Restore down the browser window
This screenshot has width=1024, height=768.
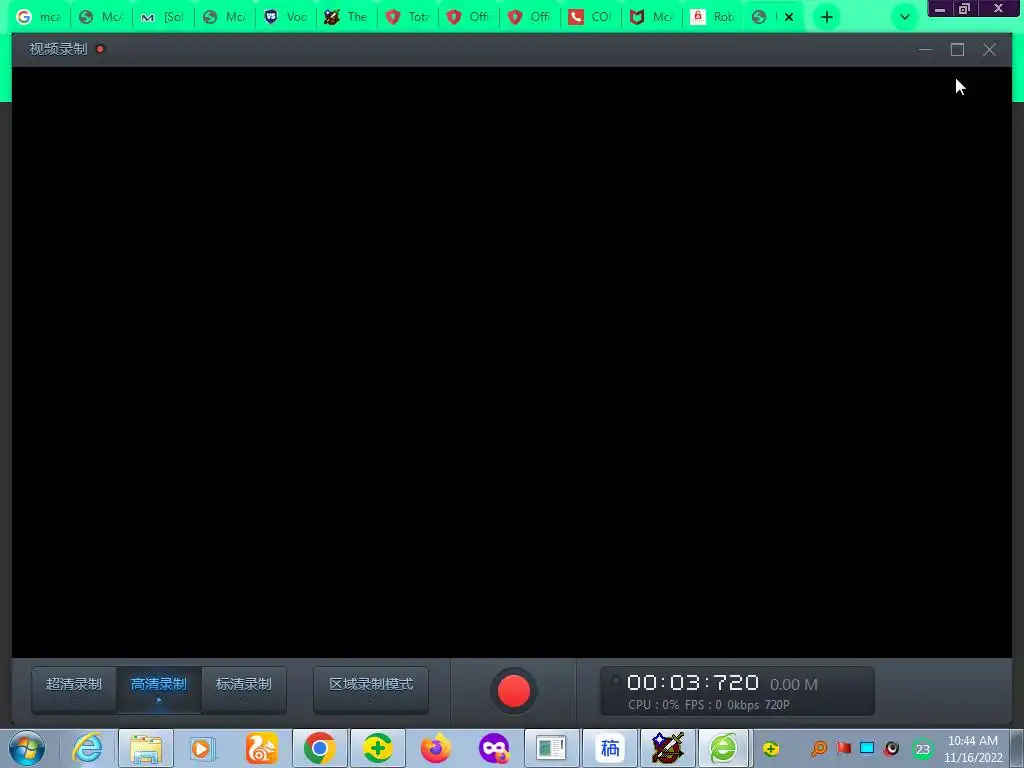(x=965, y=8)
